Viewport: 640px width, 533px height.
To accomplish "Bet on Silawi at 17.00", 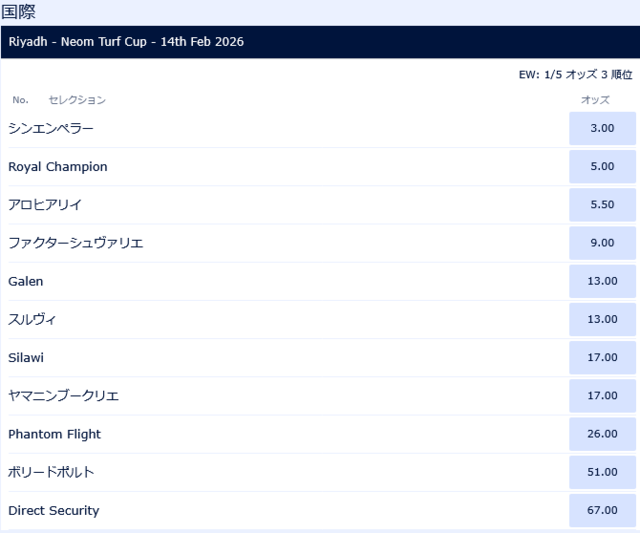I will point(602,357).
